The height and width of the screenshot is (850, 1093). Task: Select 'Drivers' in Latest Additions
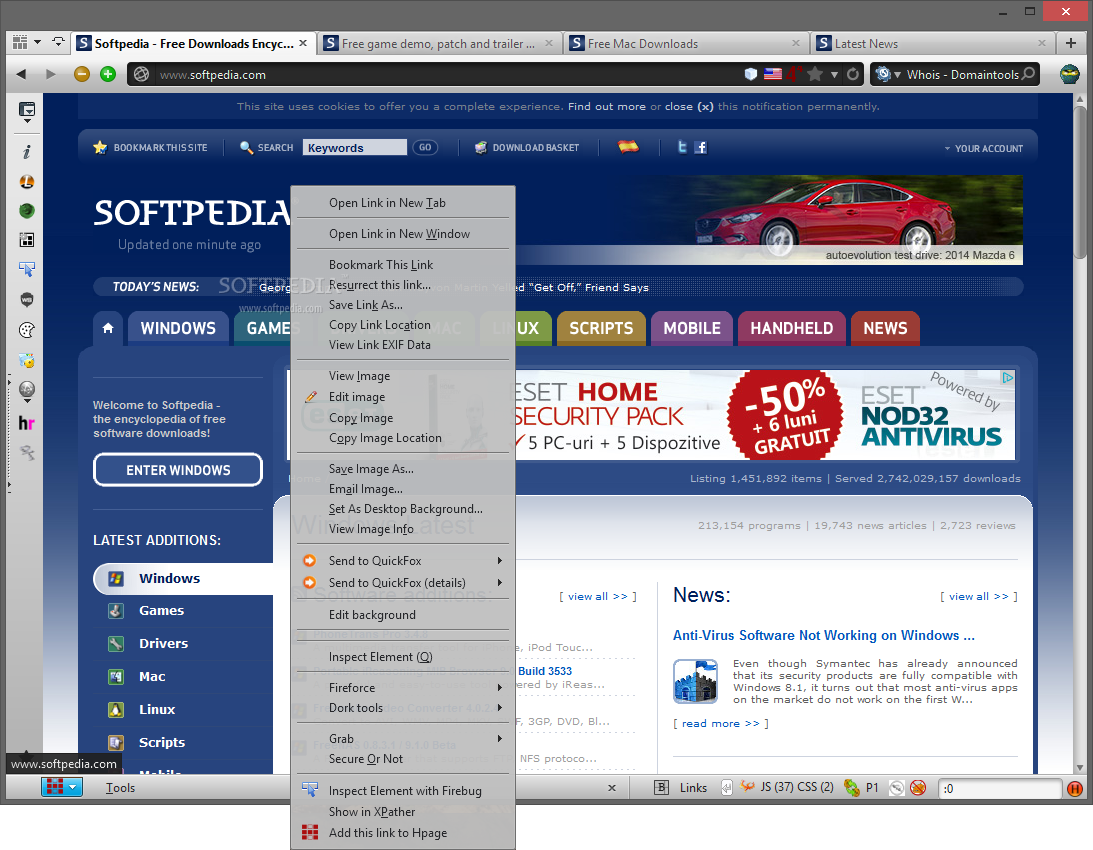163,644
